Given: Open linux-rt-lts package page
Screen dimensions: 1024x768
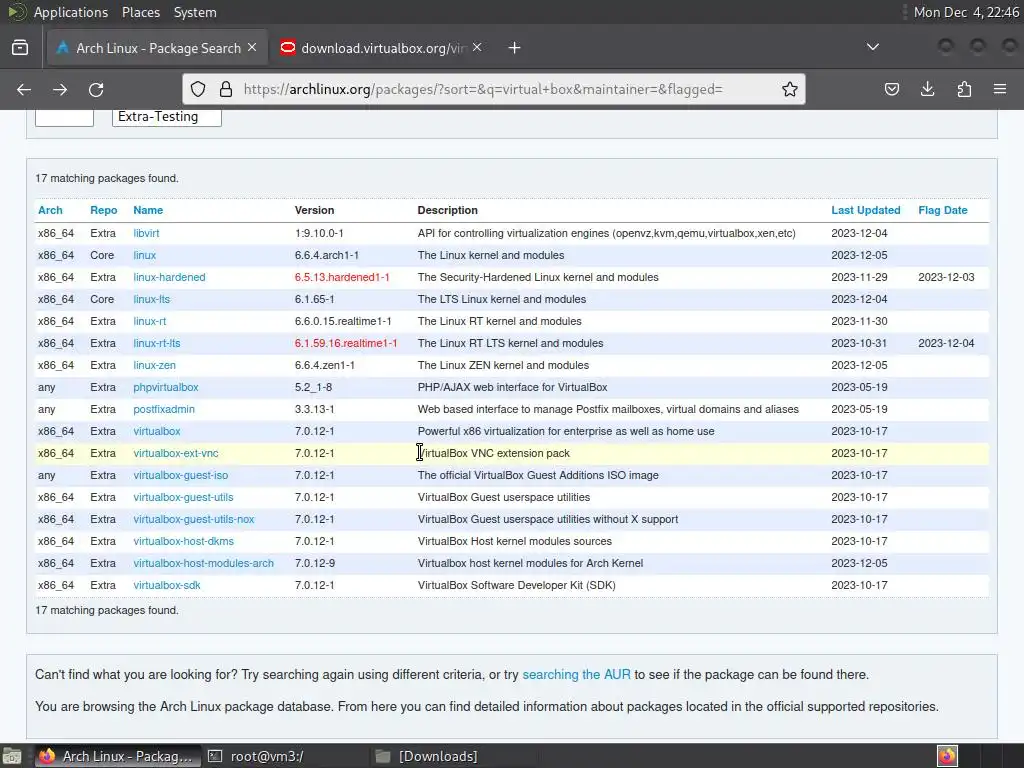Looking at the screenshot, I should pyautogui.click(x=157, y=344).
